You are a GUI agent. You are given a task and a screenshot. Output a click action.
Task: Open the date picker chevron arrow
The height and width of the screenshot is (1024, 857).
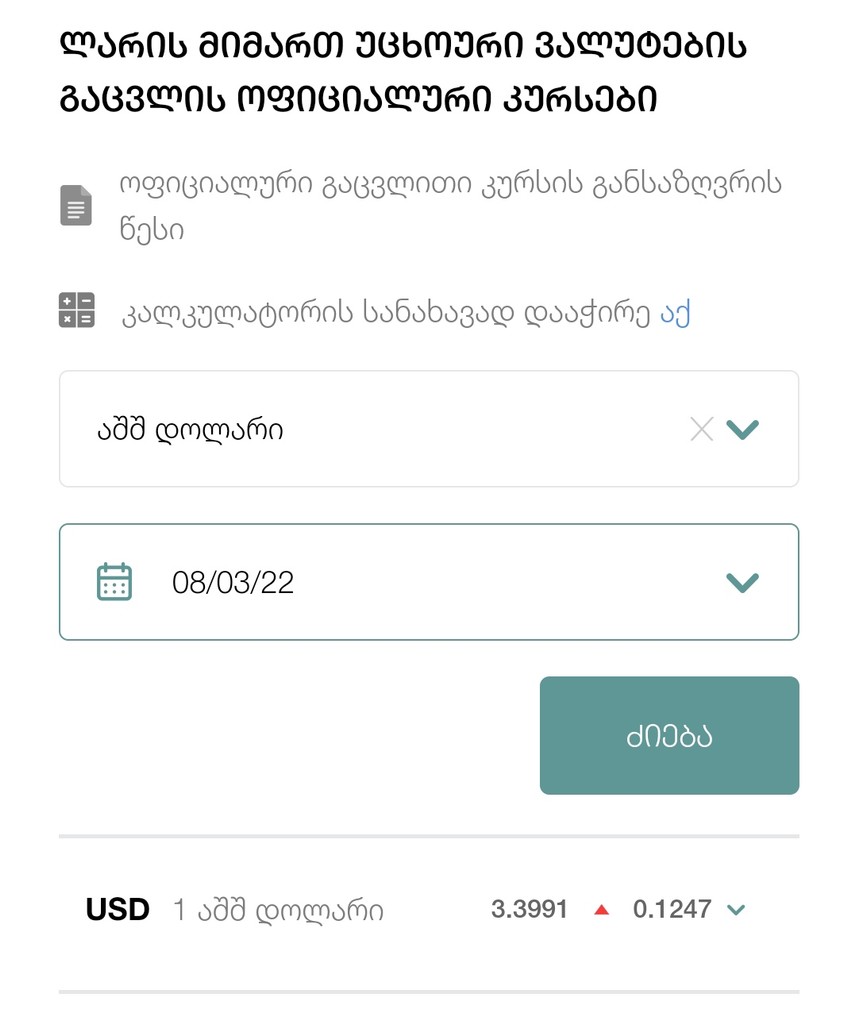pos(743,582)
